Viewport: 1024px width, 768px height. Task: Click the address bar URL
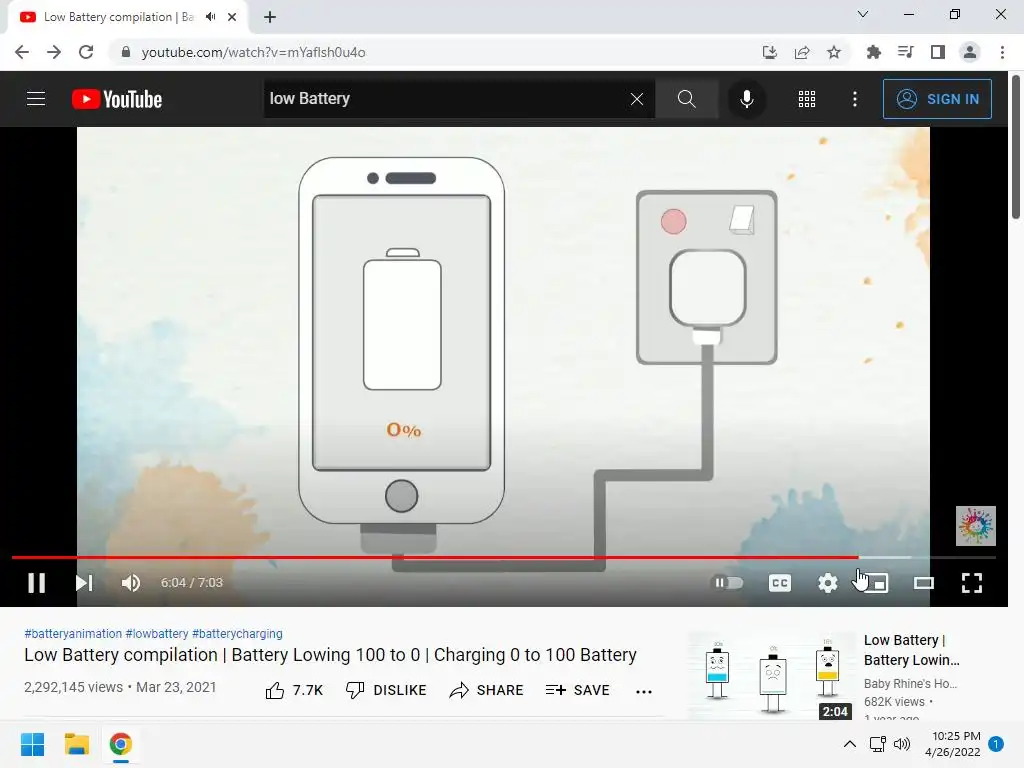click(253, 52)
